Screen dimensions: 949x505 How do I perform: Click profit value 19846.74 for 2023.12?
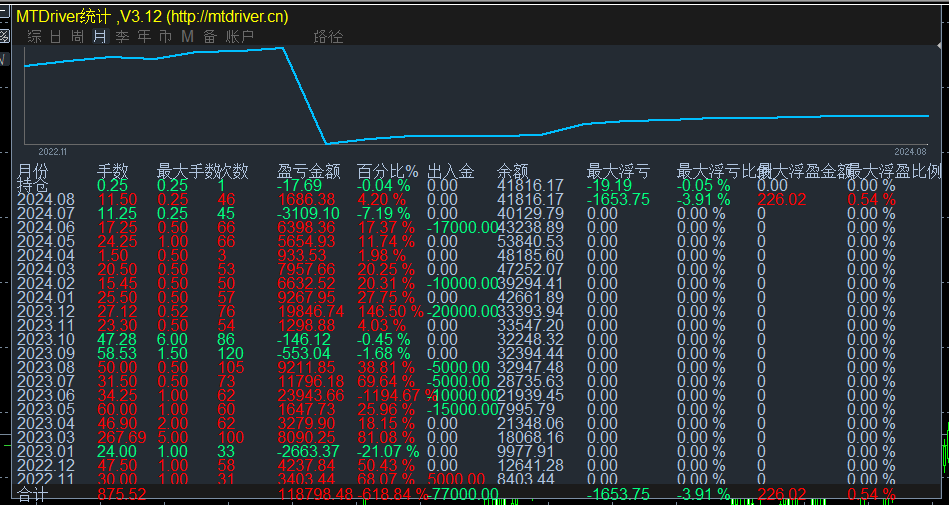[310, 311]
